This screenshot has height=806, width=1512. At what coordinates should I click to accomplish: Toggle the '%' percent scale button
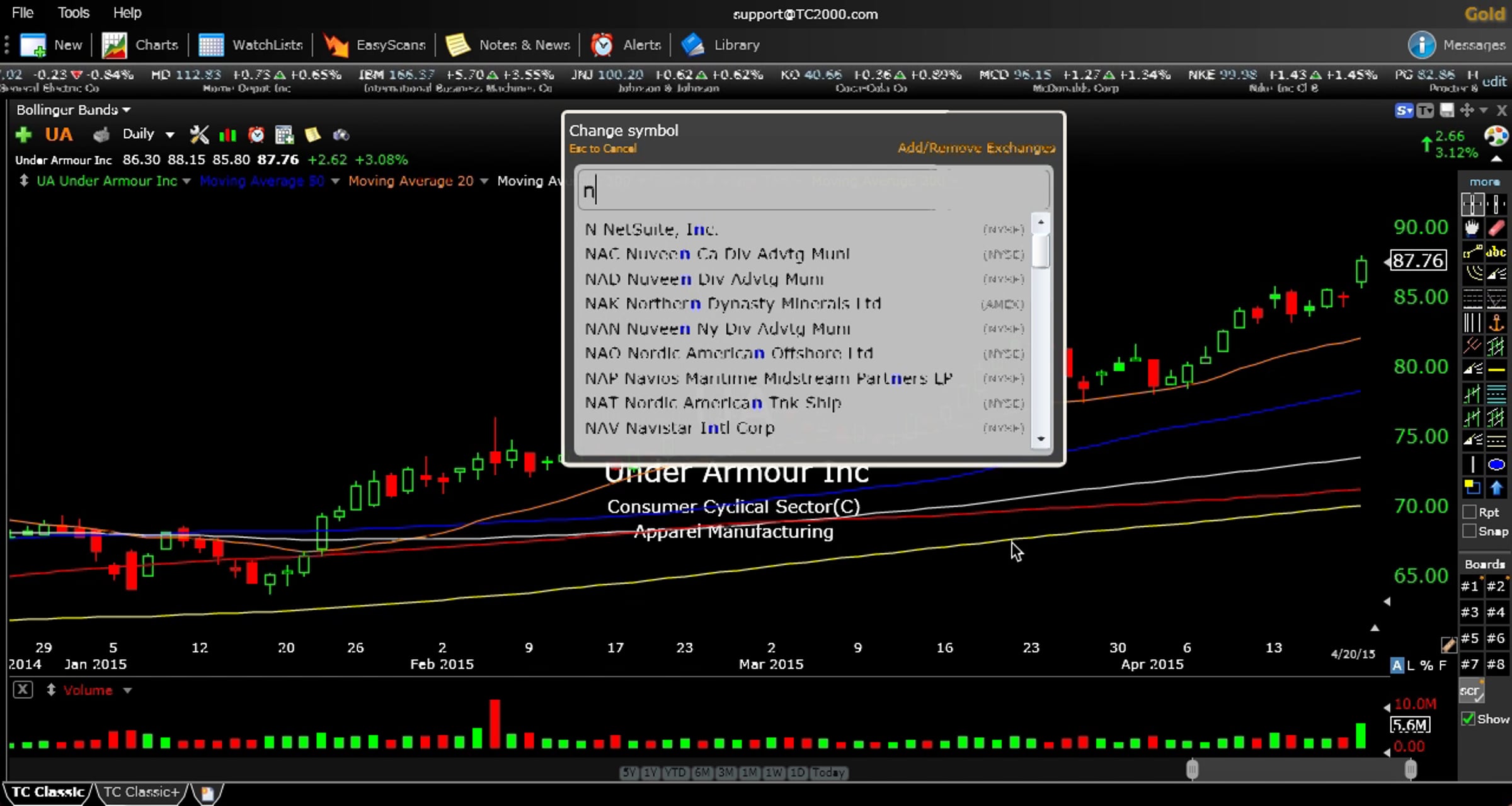pos(1426,665)
